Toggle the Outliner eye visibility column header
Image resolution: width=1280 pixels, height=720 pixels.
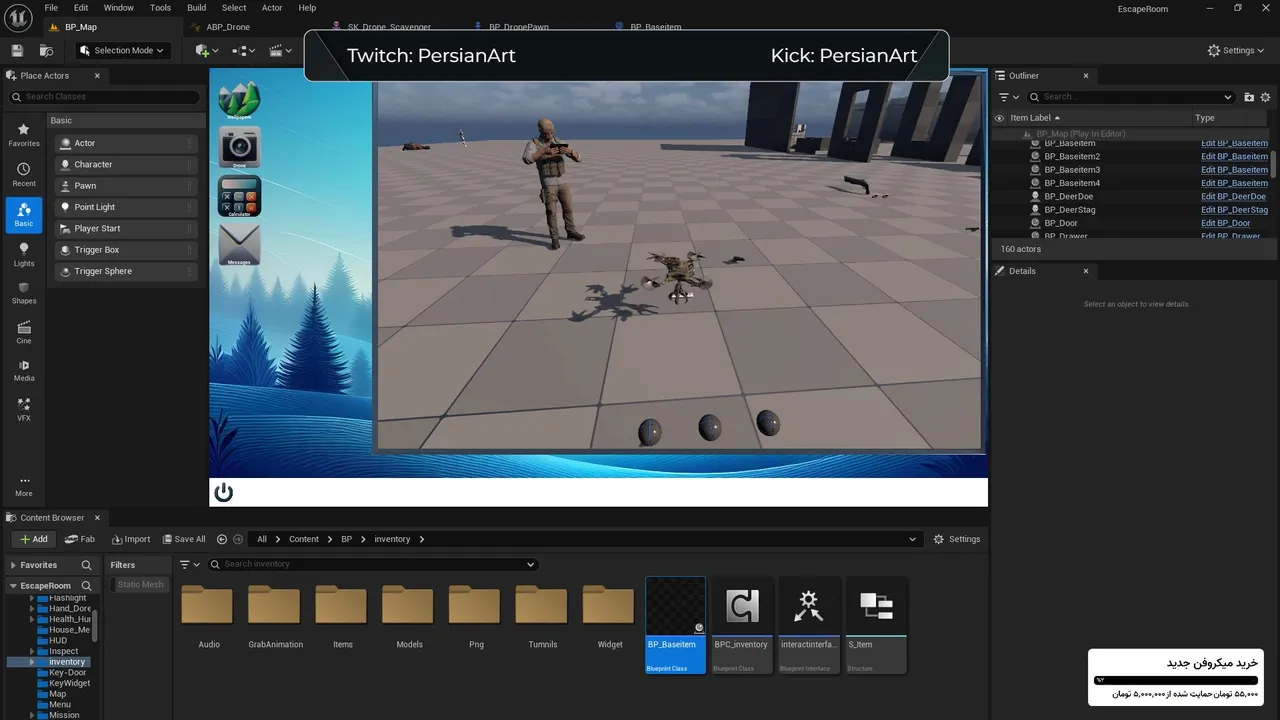click(999, 118)
